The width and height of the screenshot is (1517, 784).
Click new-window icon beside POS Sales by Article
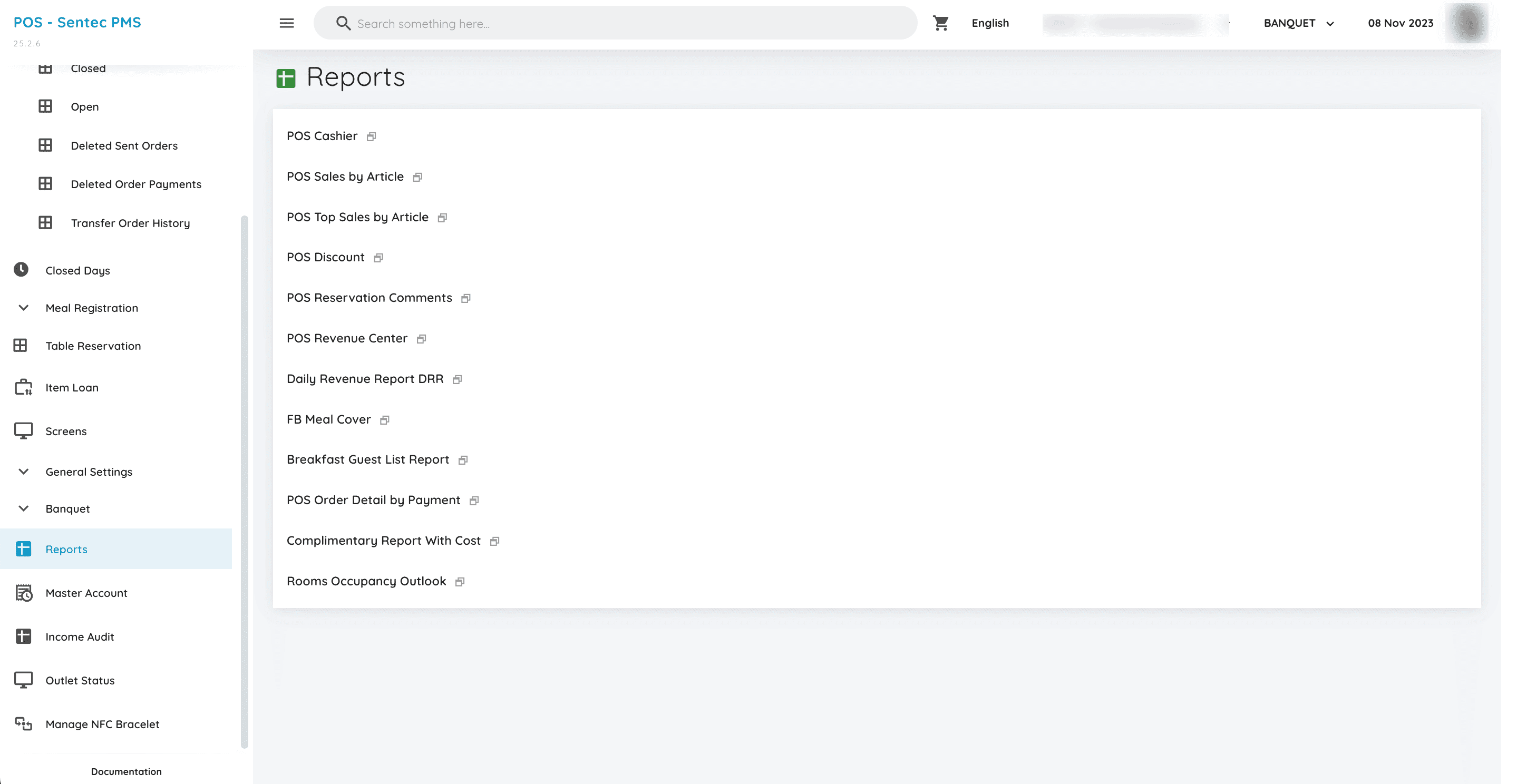(417, 177)
